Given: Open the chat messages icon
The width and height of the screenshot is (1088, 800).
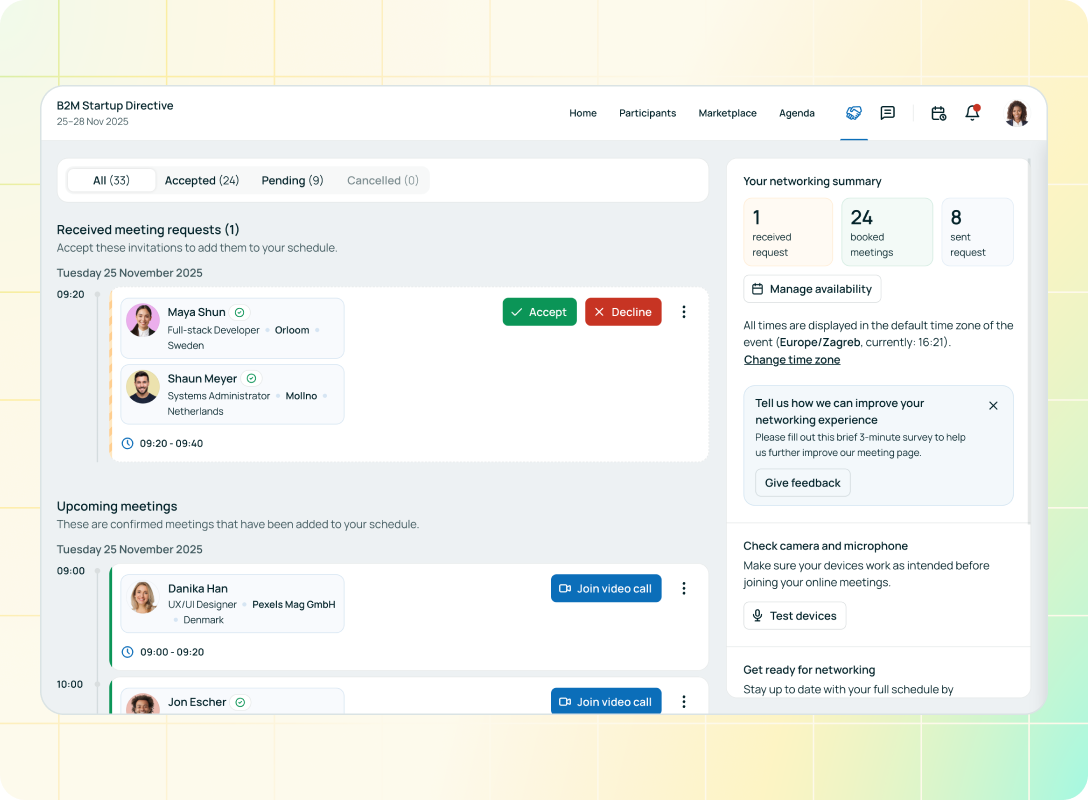Looking at the screenshot, I should pyautogui.click(x=887, y=113).
